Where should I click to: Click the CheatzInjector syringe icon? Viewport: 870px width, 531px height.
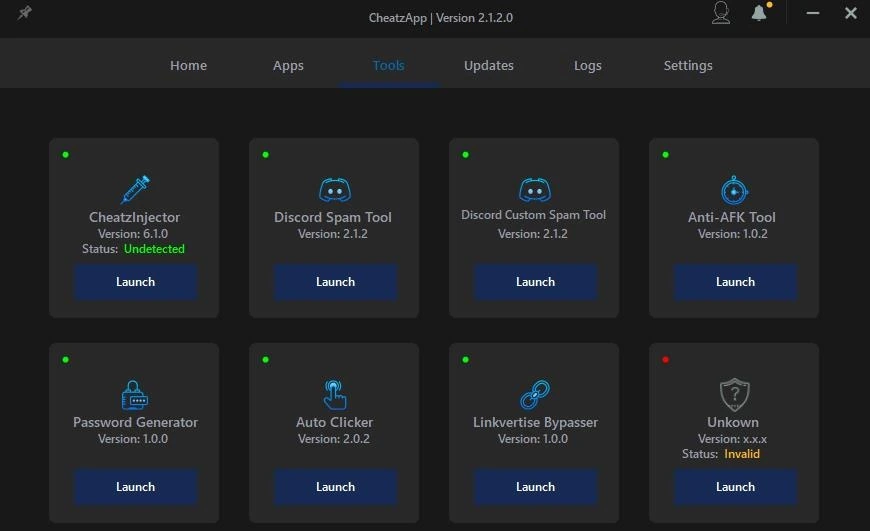(135, 189)
